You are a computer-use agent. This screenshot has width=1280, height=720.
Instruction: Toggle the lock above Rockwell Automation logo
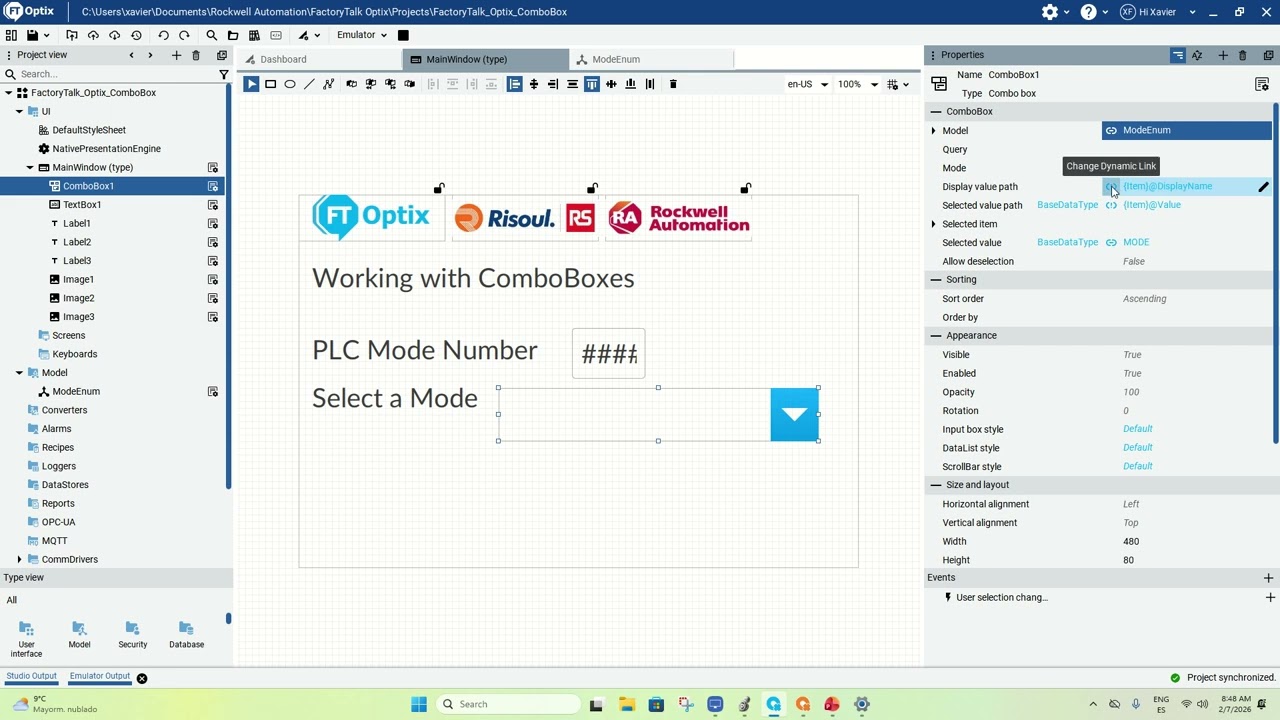[745, 188]
